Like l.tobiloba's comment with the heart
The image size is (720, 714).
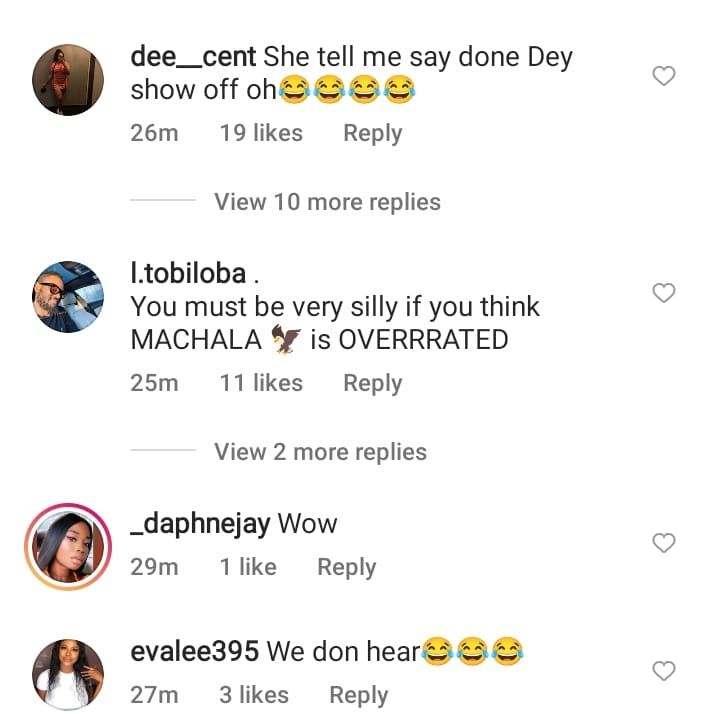point(663,293)
